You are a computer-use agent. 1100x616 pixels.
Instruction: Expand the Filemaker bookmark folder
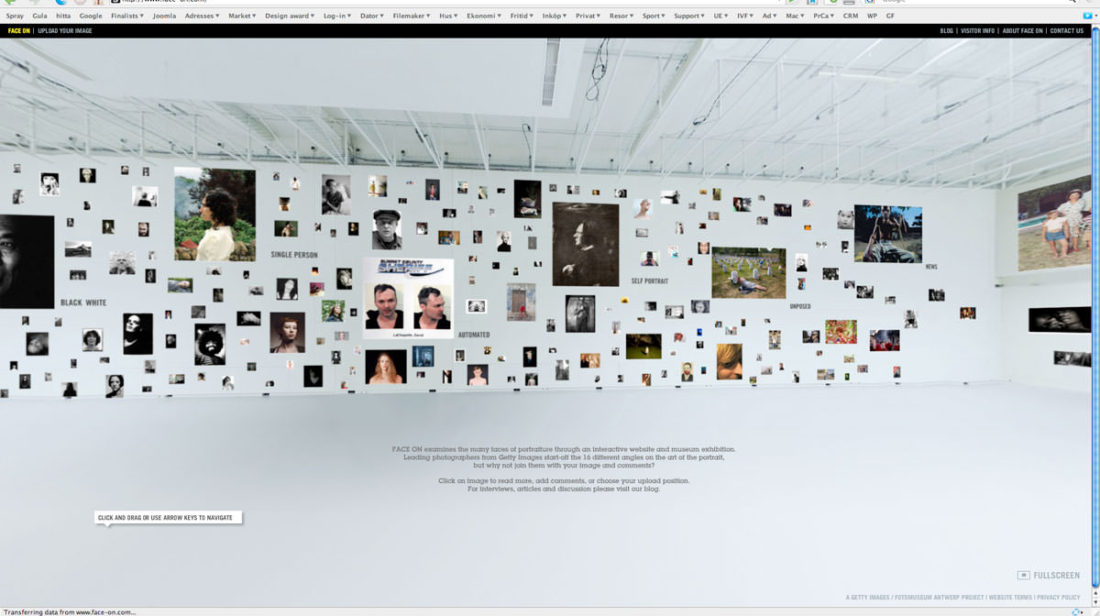(x=412, y=15)
